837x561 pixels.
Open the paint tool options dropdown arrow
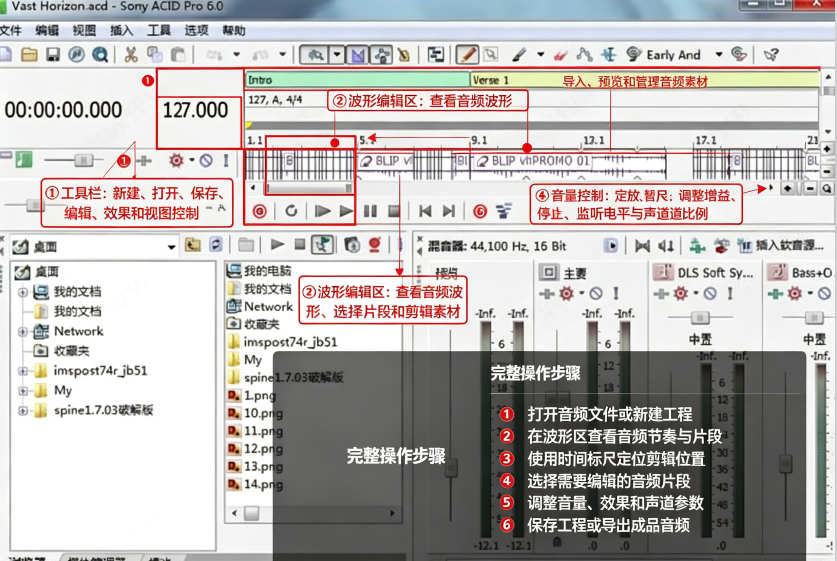pos(540,54)
